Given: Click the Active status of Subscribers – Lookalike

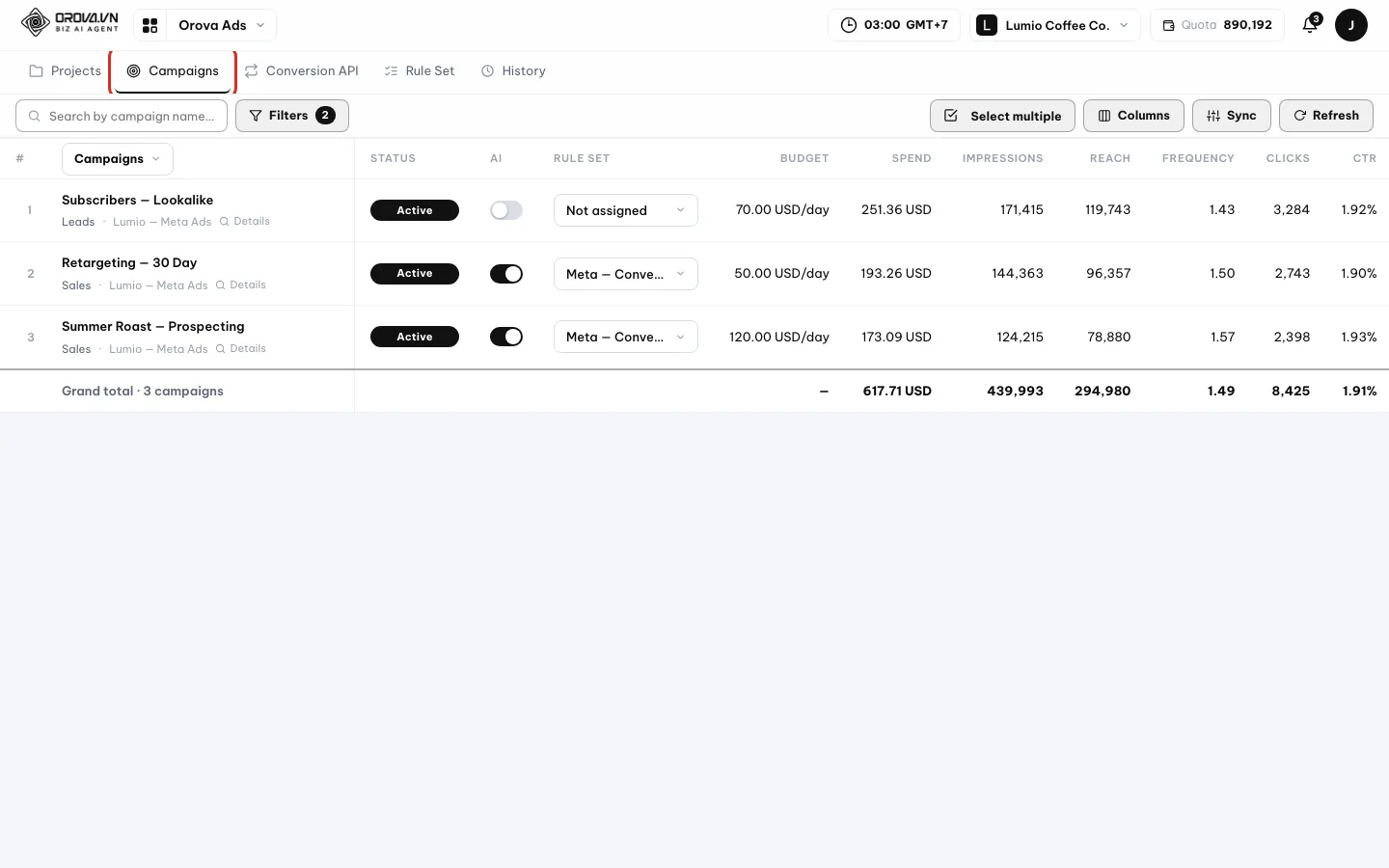Looking at the screenshot, I should coord(415,210).
